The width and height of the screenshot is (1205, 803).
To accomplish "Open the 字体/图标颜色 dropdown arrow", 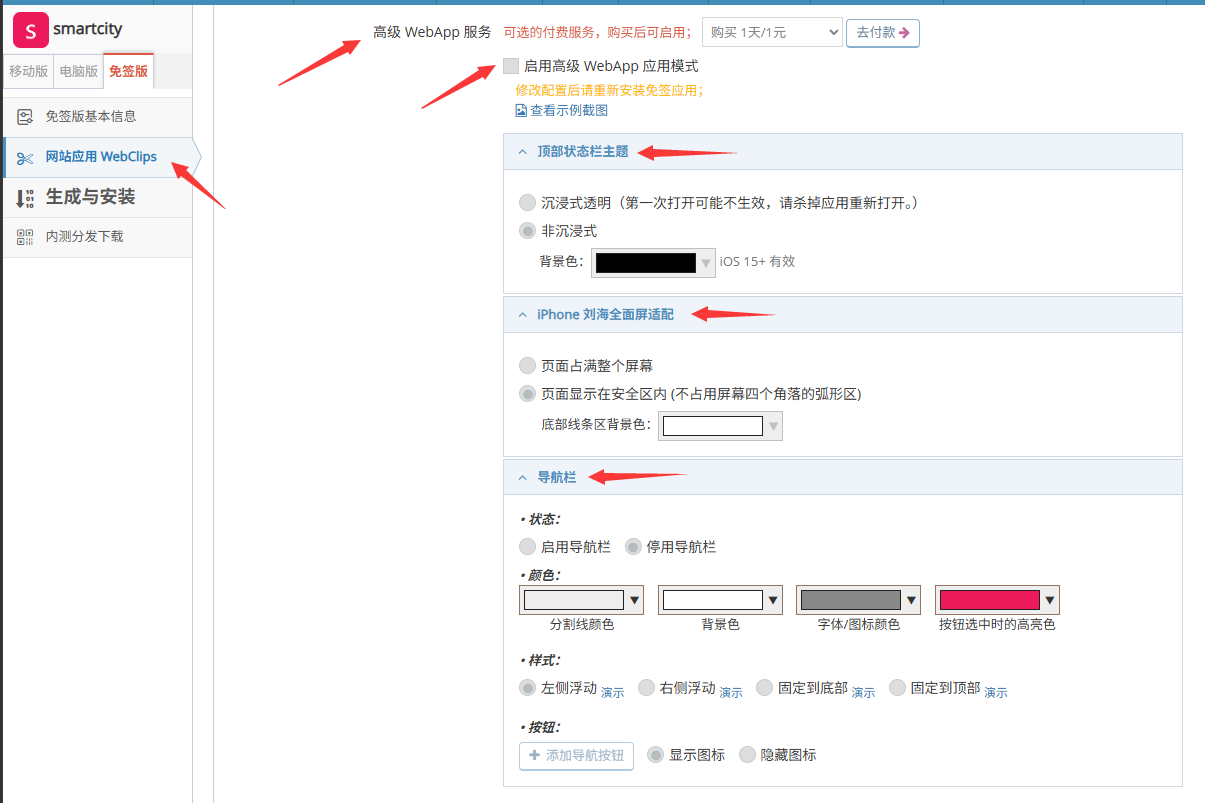I will (911, 600).
